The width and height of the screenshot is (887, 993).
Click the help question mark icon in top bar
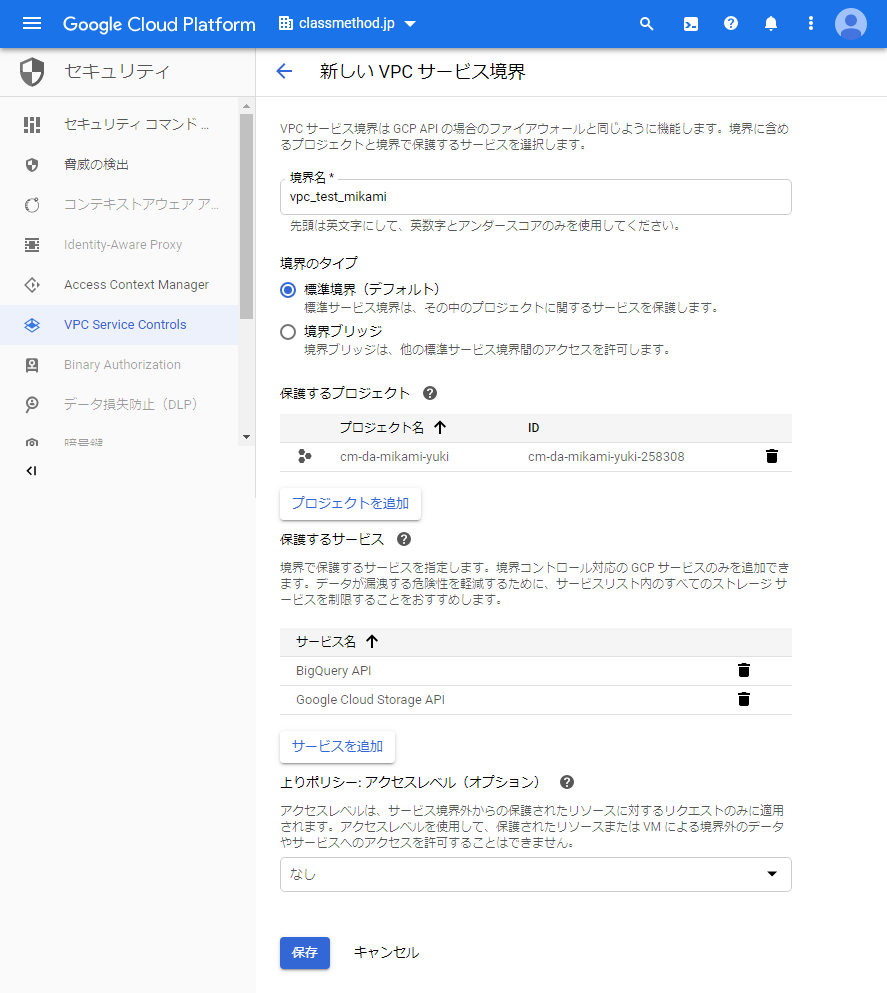730,23
